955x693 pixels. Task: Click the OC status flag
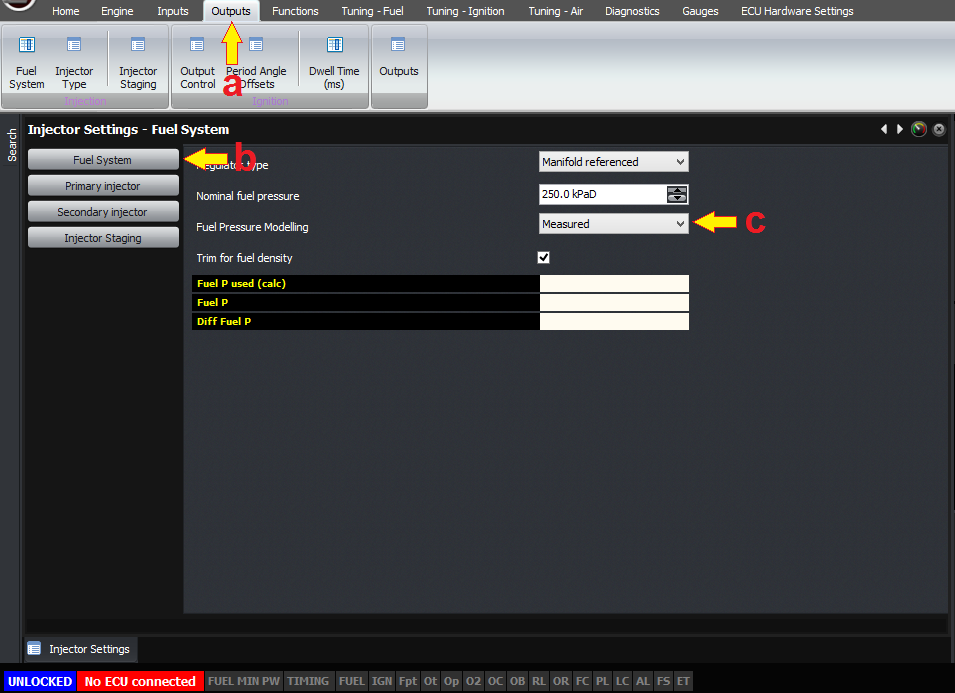[495, 681]
